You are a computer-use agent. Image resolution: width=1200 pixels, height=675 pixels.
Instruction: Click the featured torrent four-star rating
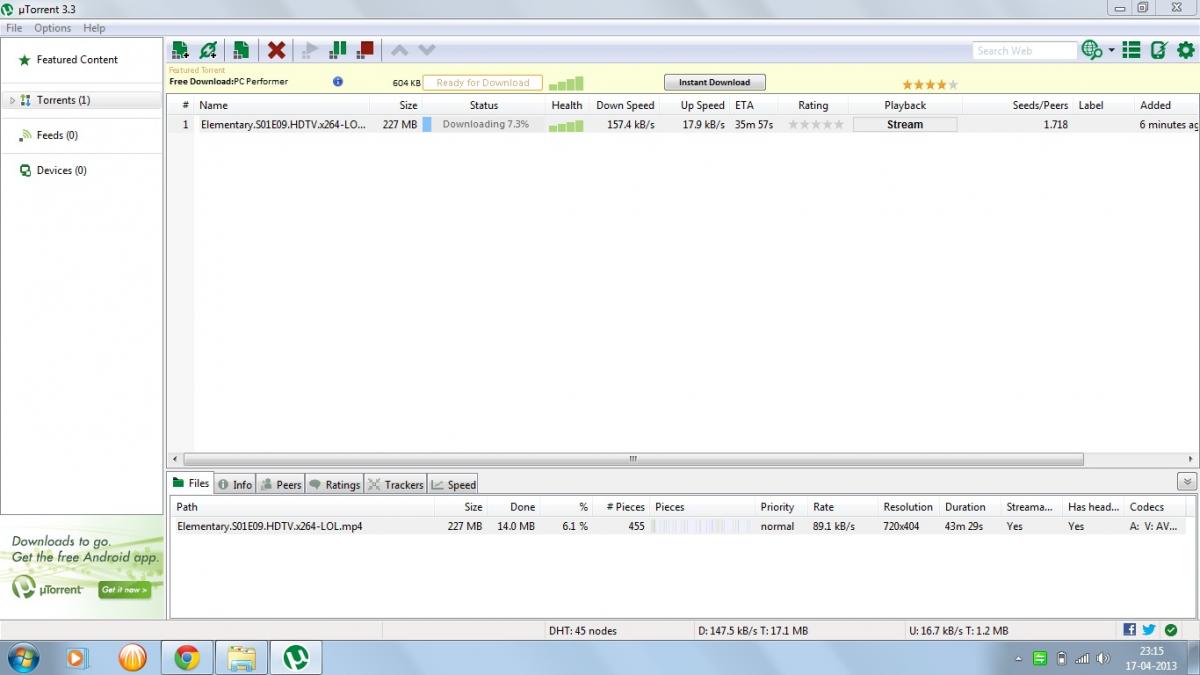pyautogui.click(x=930, y=85)
